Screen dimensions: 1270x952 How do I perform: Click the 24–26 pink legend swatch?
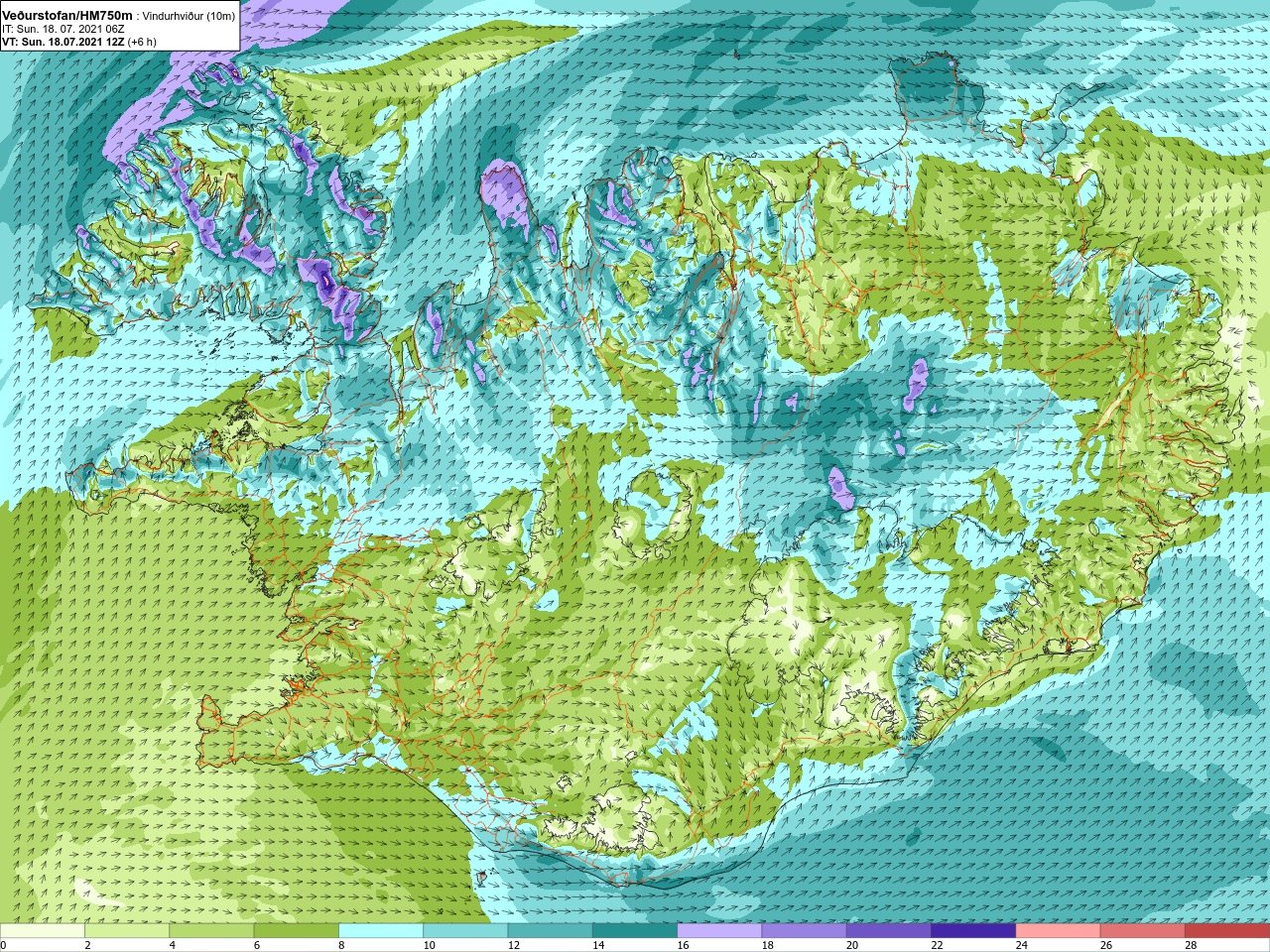1059,931
